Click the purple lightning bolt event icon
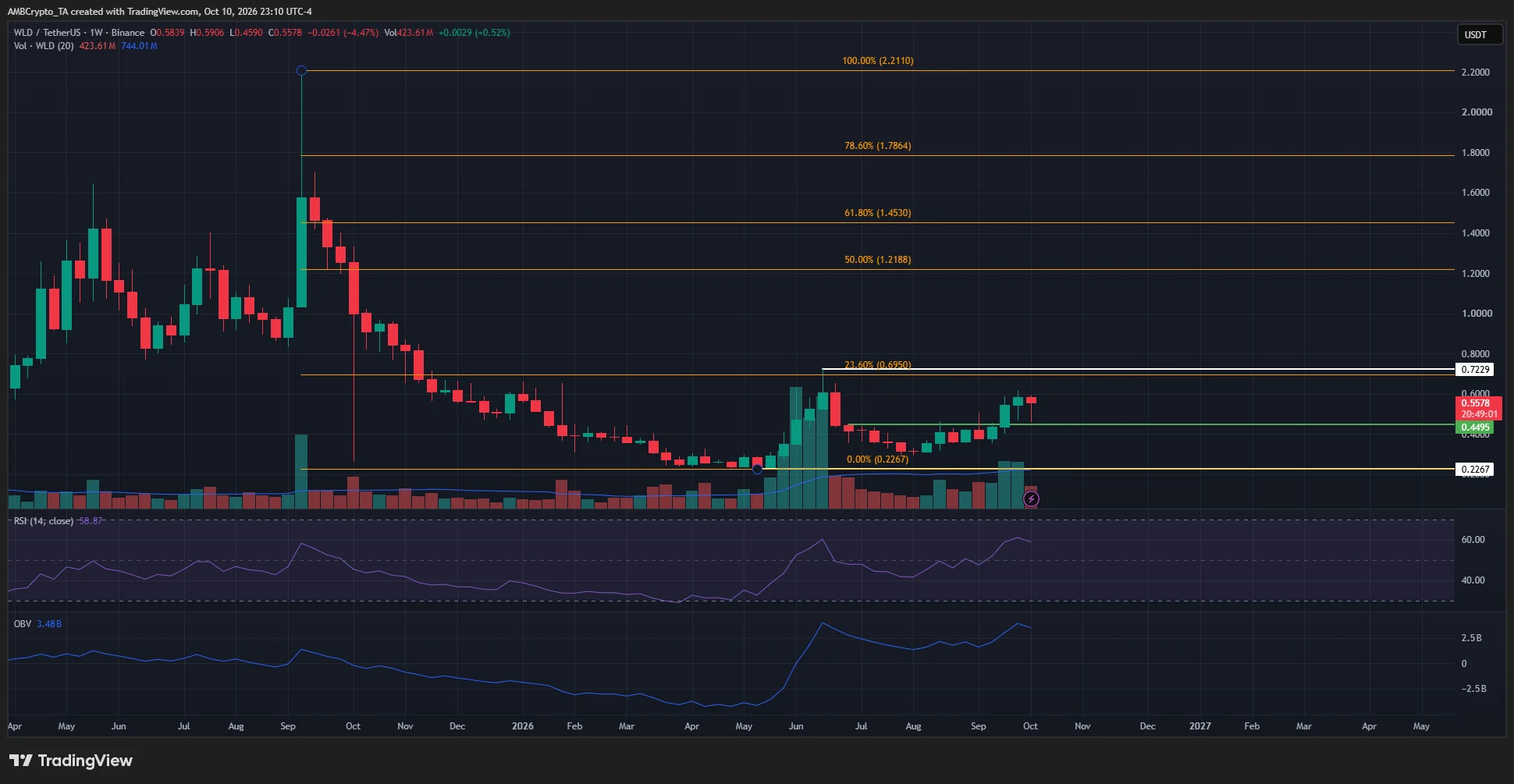1514x784 pixels. pos(1031,499)
